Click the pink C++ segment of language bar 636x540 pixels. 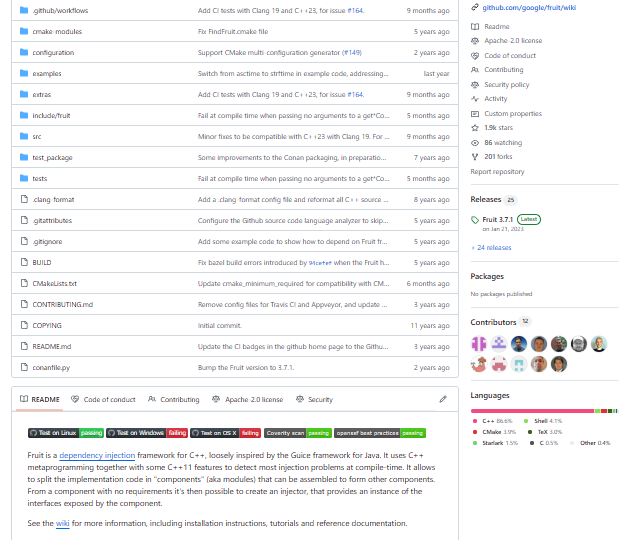532,411
